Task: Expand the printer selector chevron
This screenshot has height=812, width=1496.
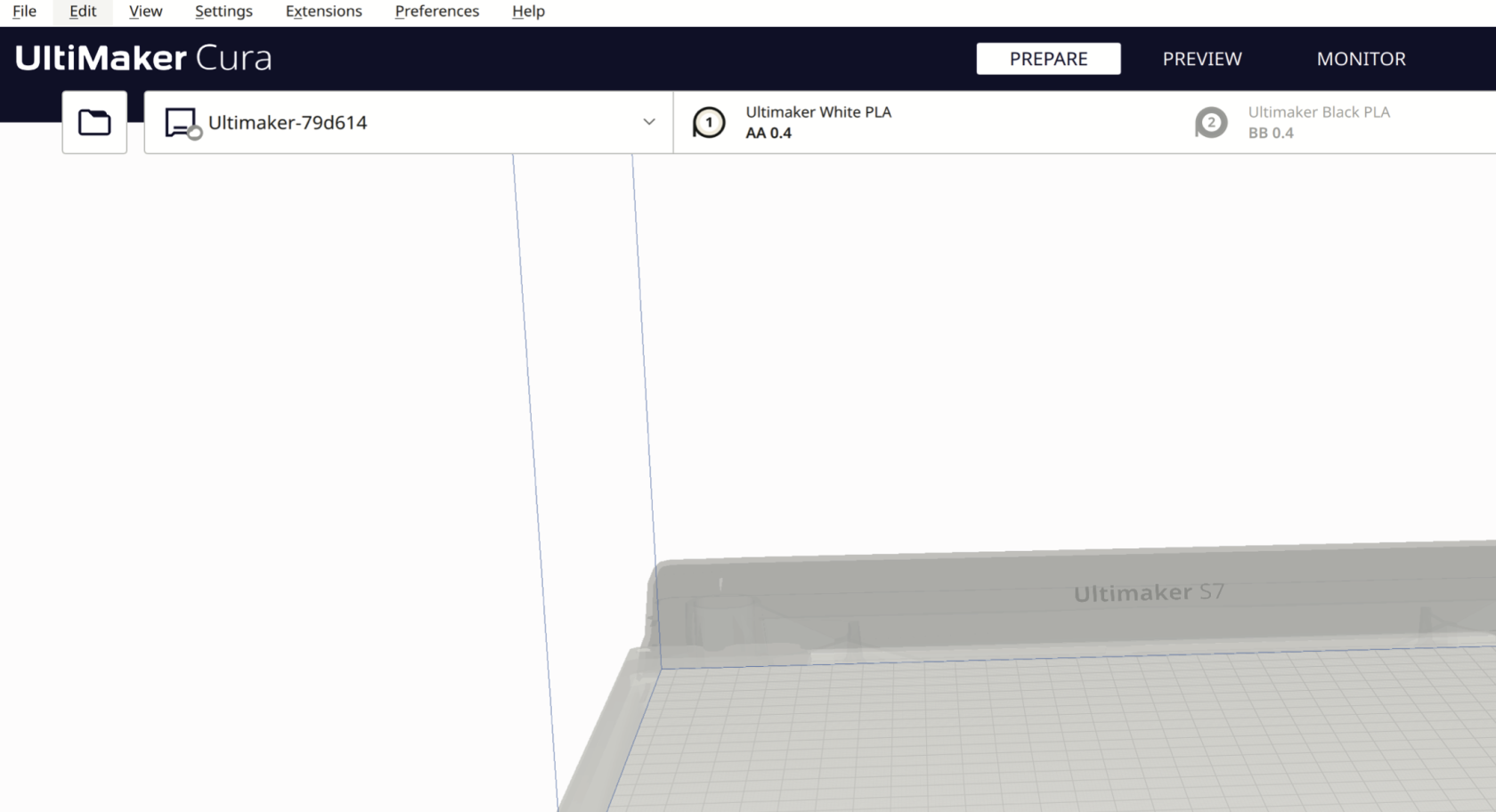Action: [649, 122]
